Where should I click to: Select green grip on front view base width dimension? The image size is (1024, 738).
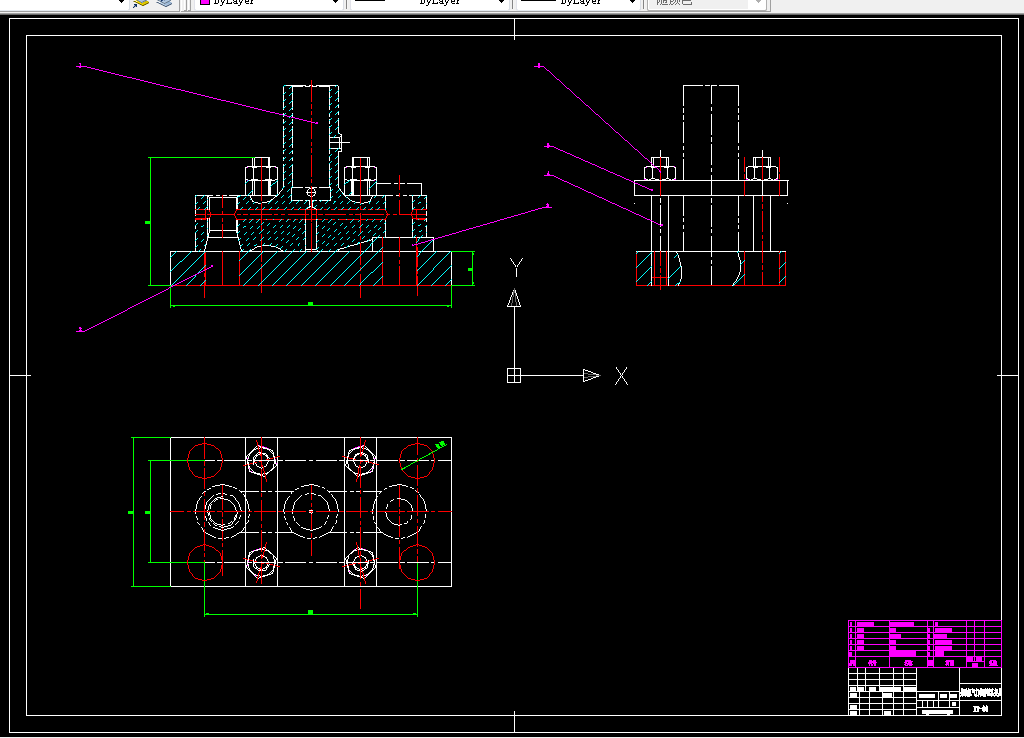click(310, 304)
